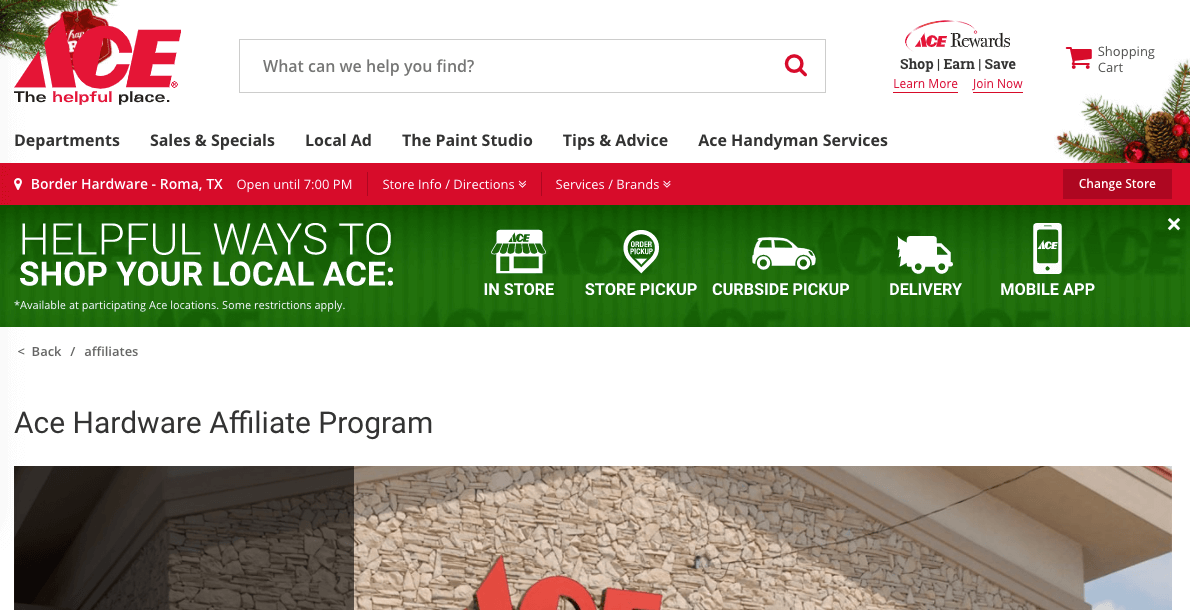
Task: Open the Learn More rewards link
Action: point(925,83)
